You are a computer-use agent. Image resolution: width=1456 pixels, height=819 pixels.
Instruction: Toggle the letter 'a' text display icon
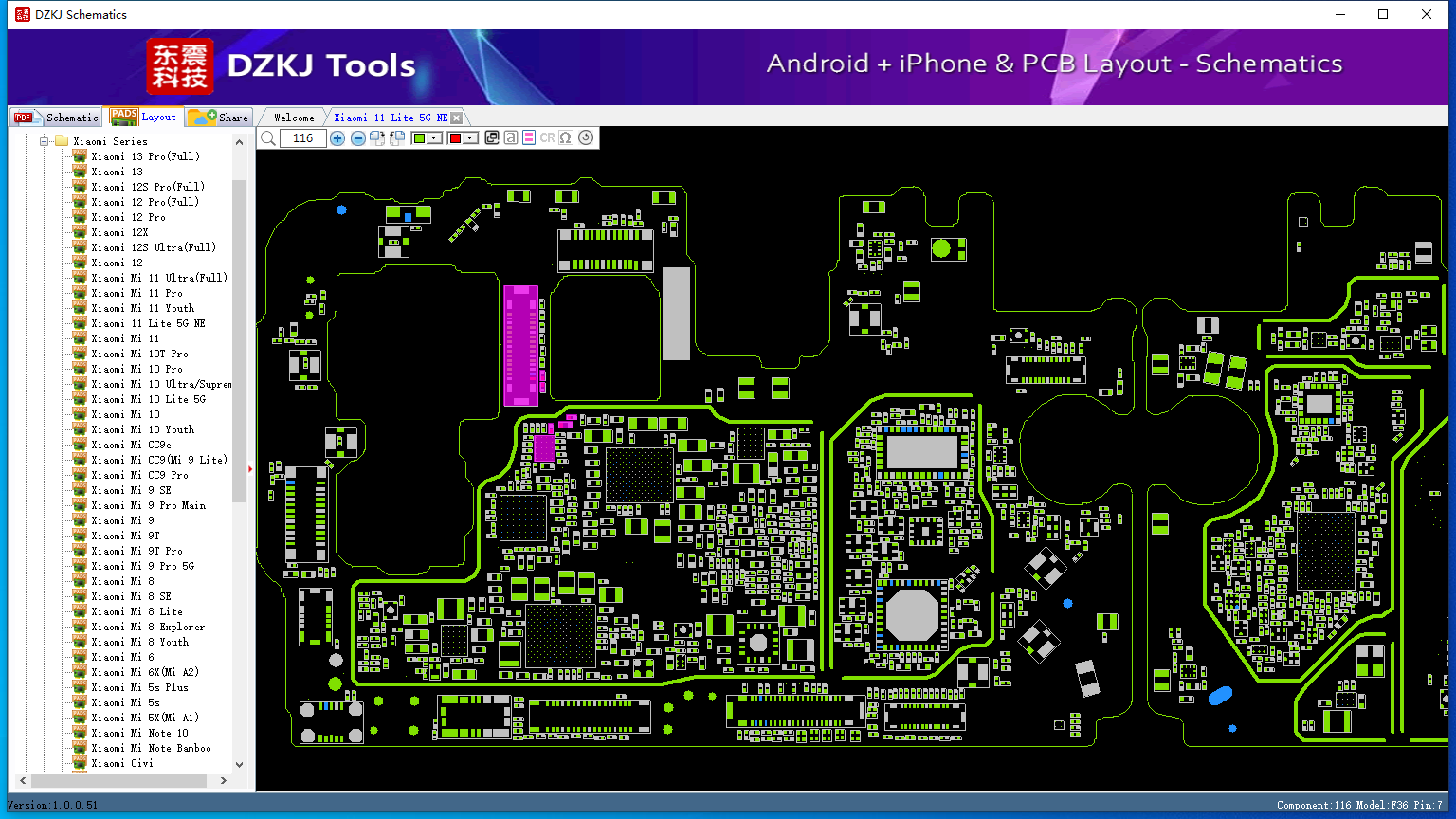pyautogui.click(x=511, y=138)
